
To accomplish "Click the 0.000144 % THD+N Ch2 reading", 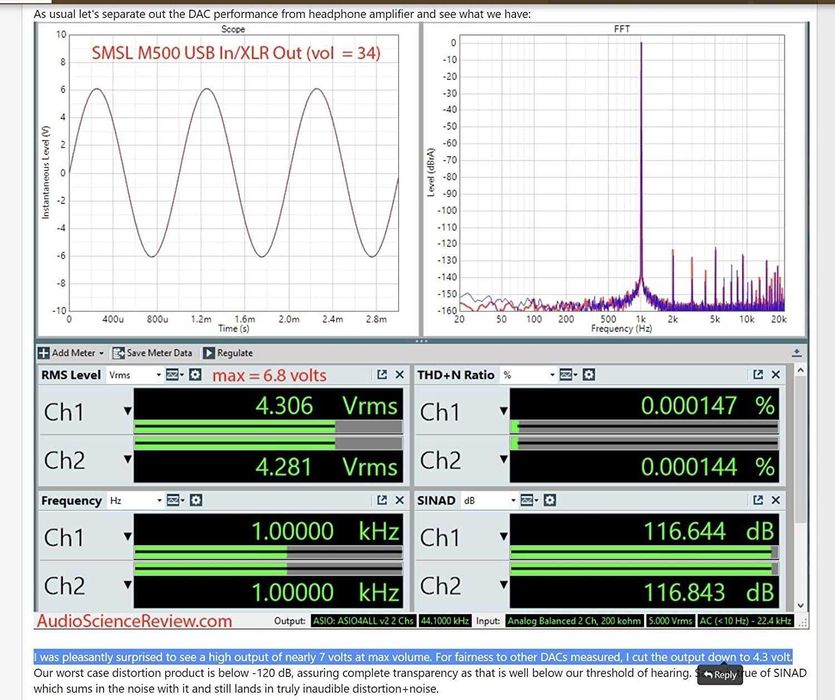I will coord(707,467).
